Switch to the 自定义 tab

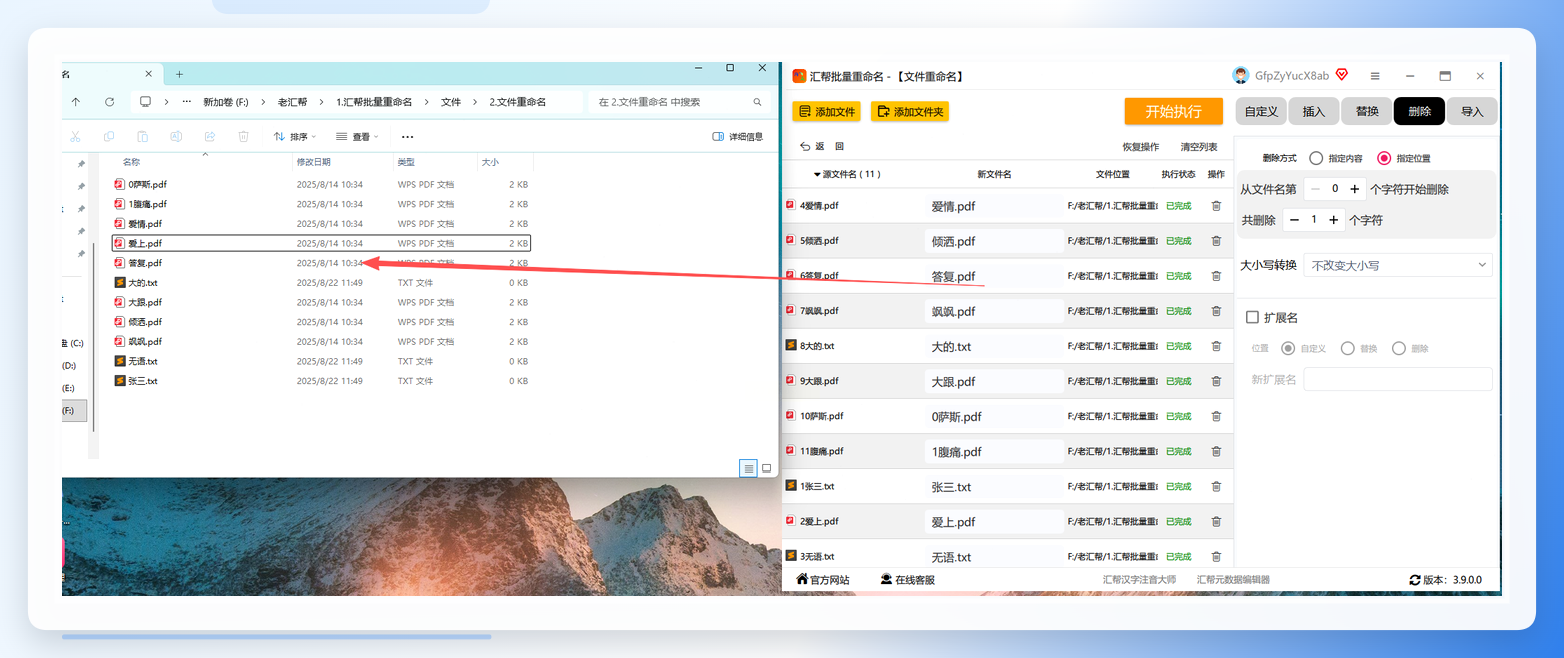tap(1261, 111)
